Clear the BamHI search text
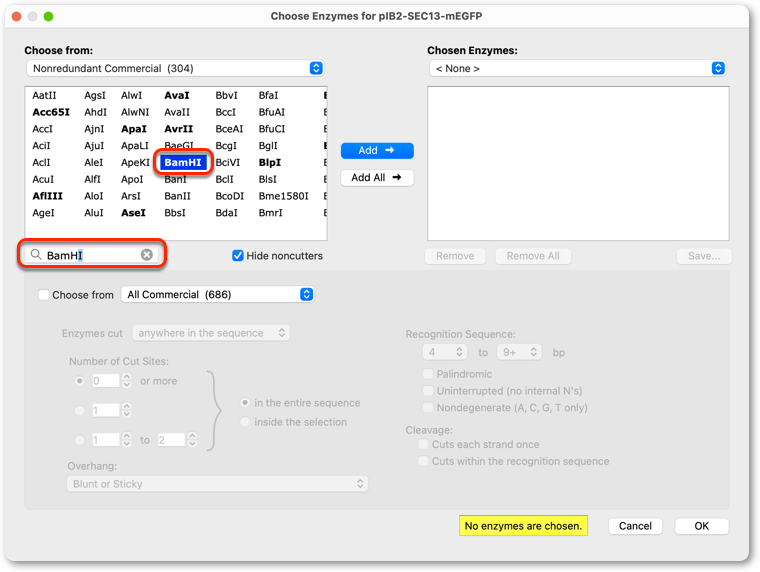Viewport: 760px width, 572px height. pos(147,254)
